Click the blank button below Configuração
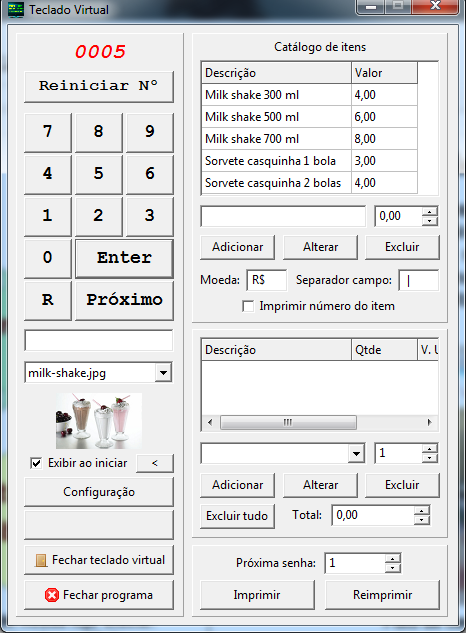Viewport: 466px width, 633px height. (99, 524)
